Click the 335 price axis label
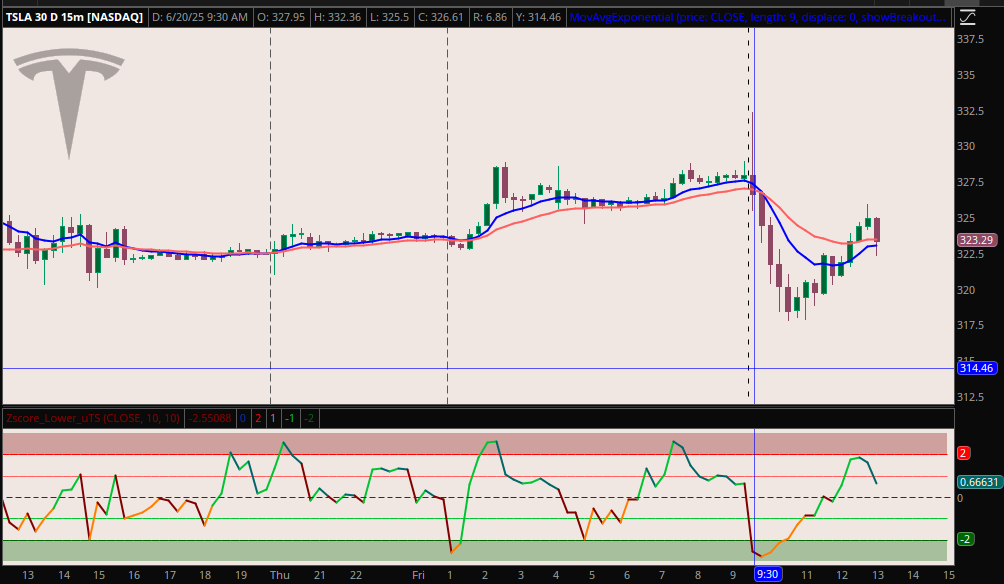This screenshot has width=1004, height=584. click(966, 75)
